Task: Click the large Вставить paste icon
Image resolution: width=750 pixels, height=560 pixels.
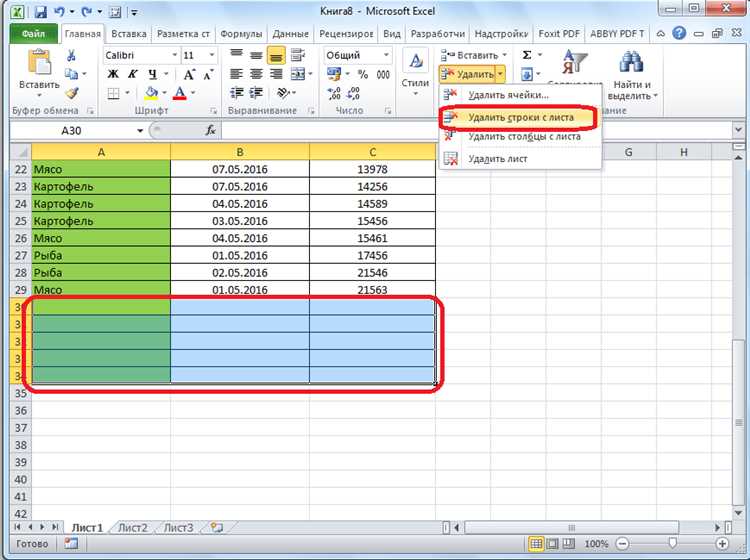Action: (x=39, y=63)
